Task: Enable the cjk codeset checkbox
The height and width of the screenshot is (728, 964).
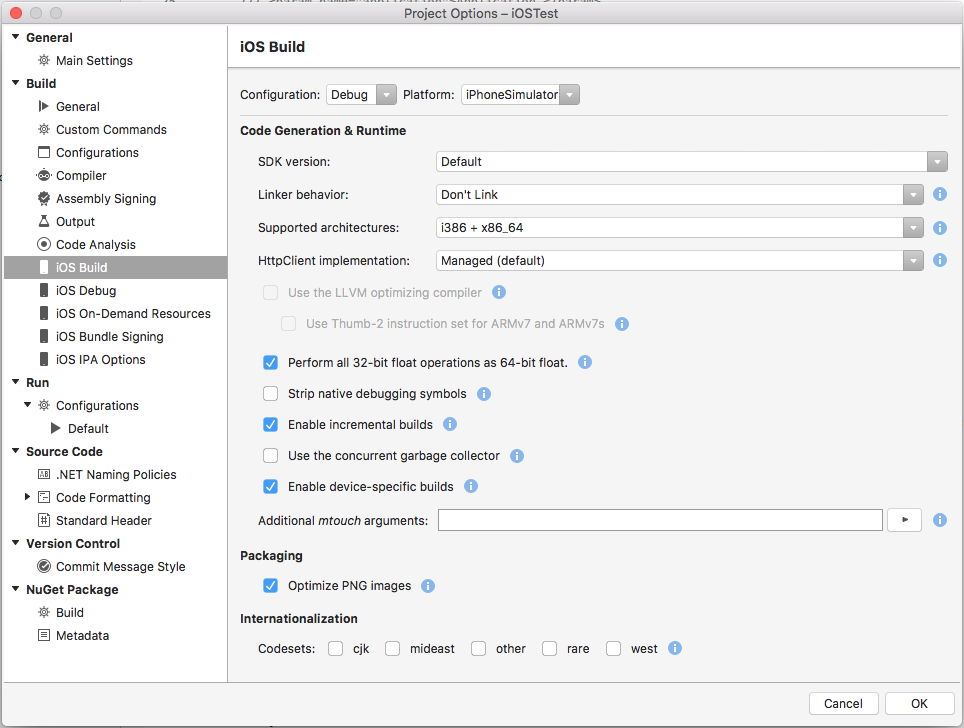Action: click(335, 648)
